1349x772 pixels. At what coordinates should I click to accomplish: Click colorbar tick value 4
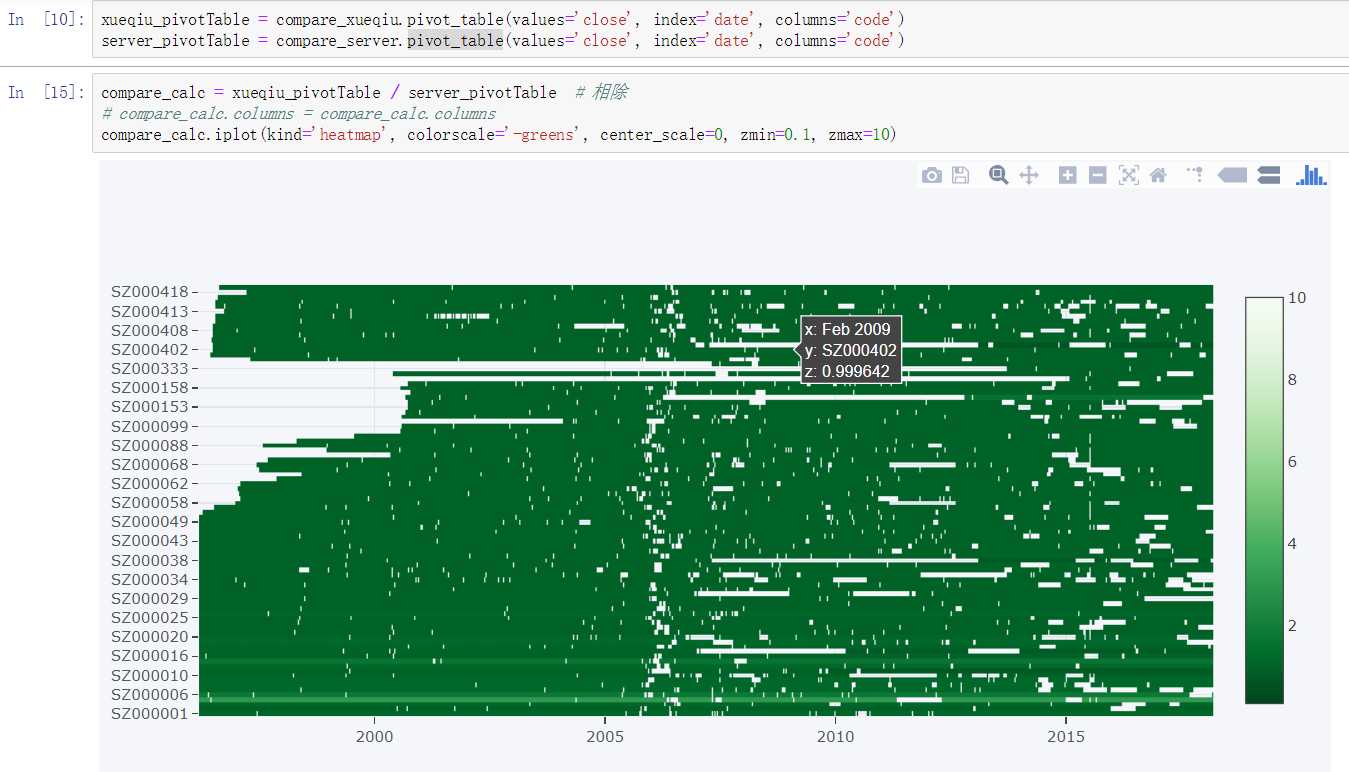(x=1293, y=544)
